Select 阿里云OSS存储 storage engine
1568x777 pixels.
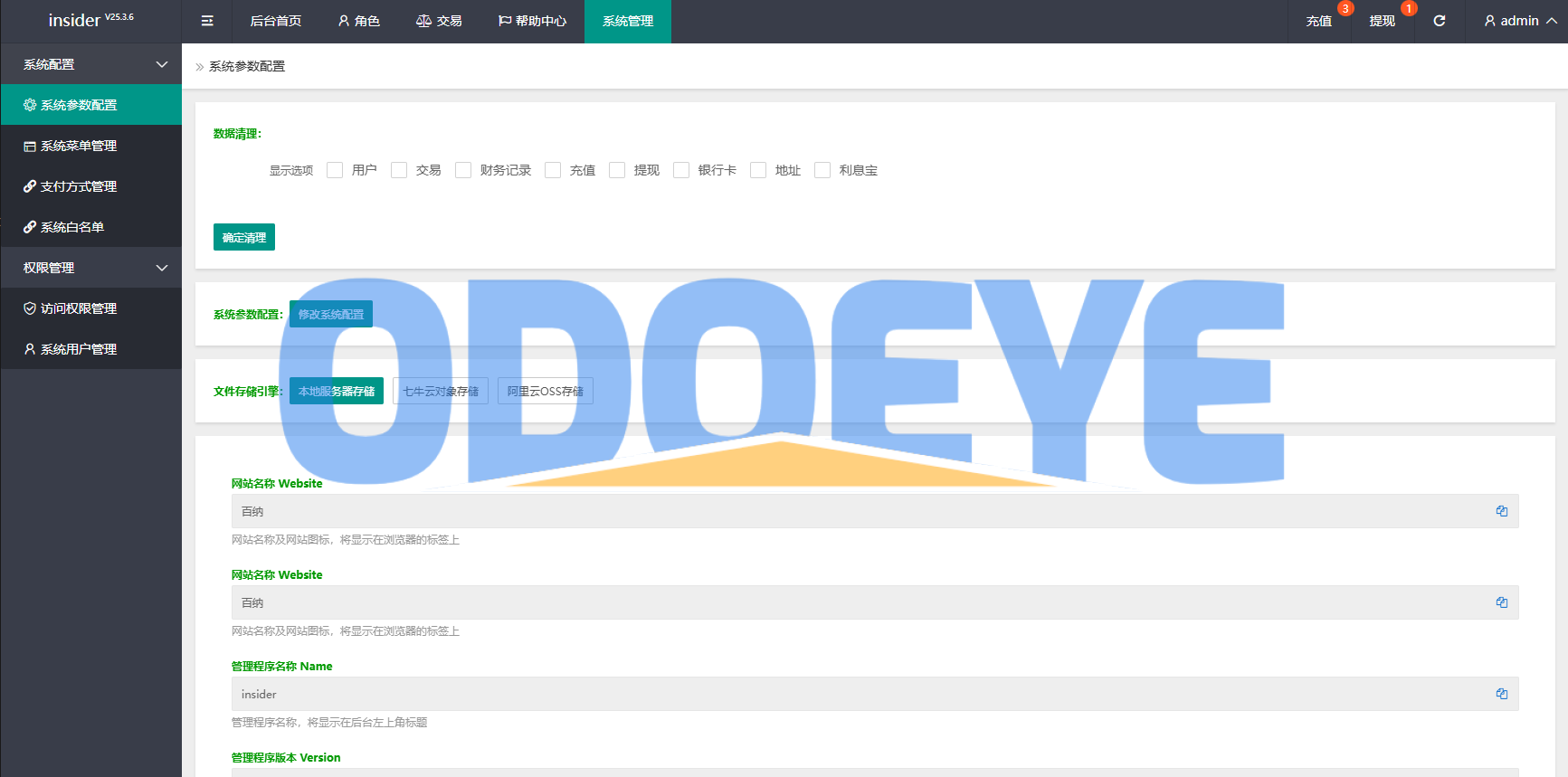tap(545, 391)
